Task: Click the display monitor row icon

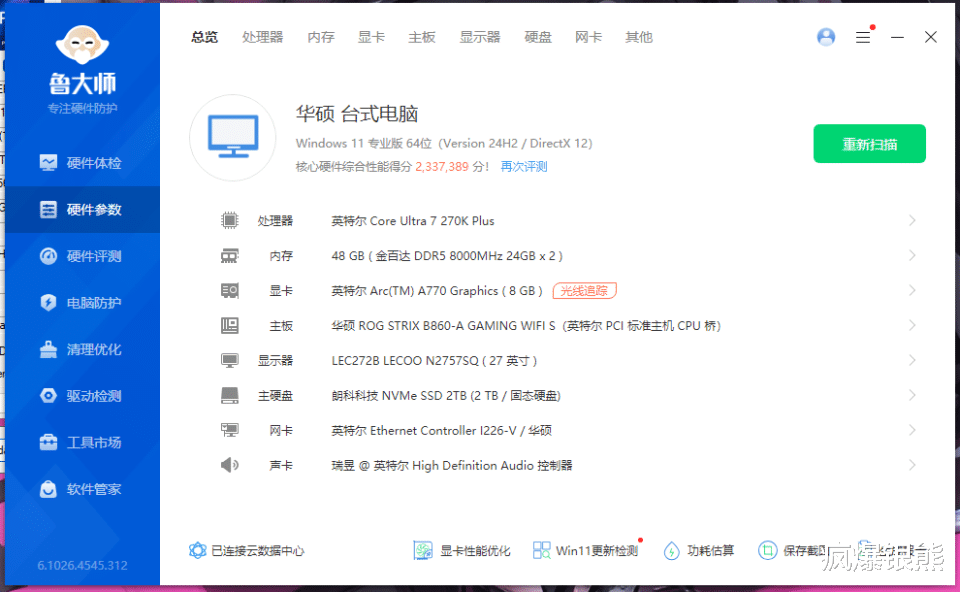Action: (x=230, y=361)
